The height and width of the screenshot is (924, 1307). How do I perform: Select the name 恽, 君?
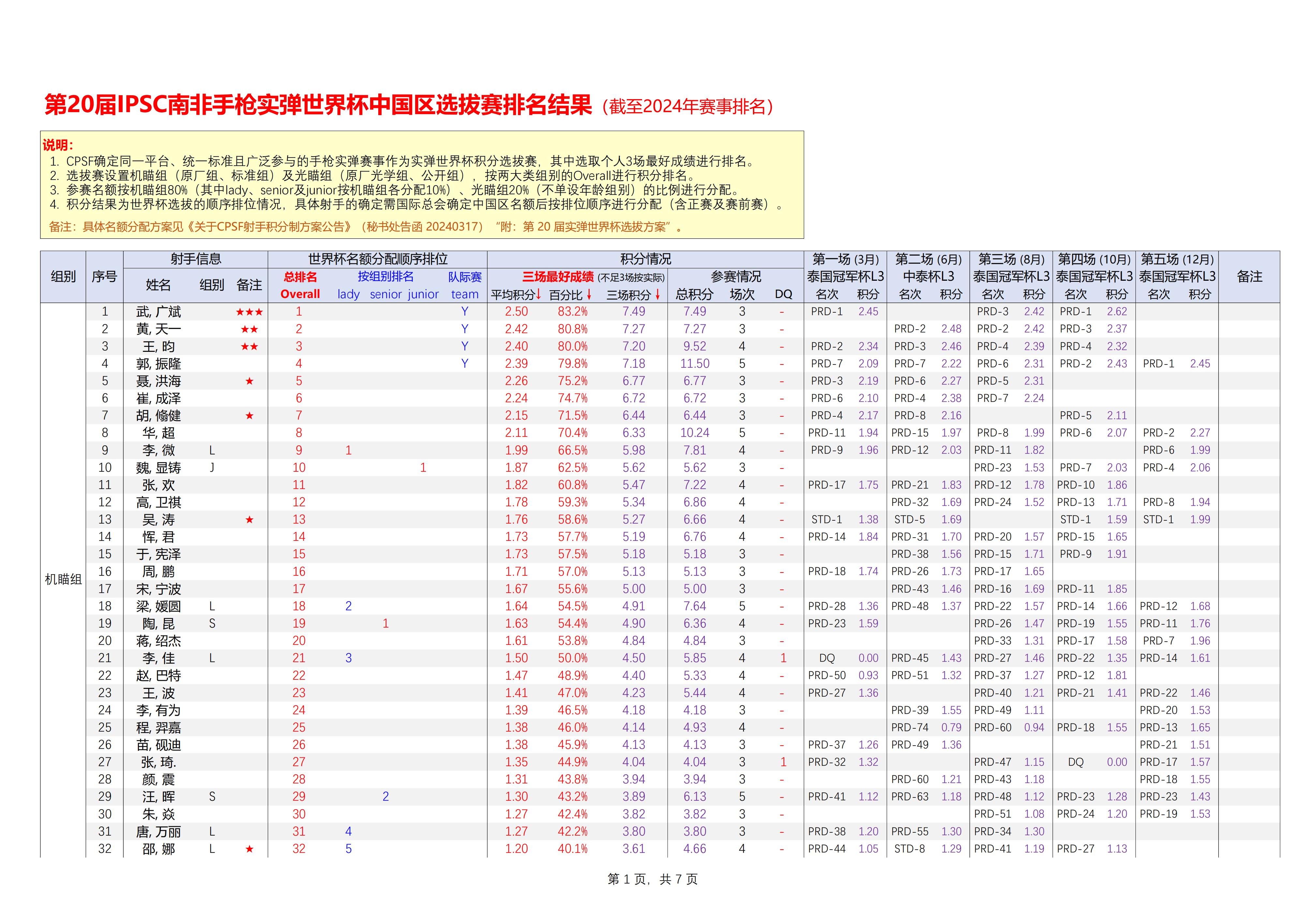click(158, 537)
